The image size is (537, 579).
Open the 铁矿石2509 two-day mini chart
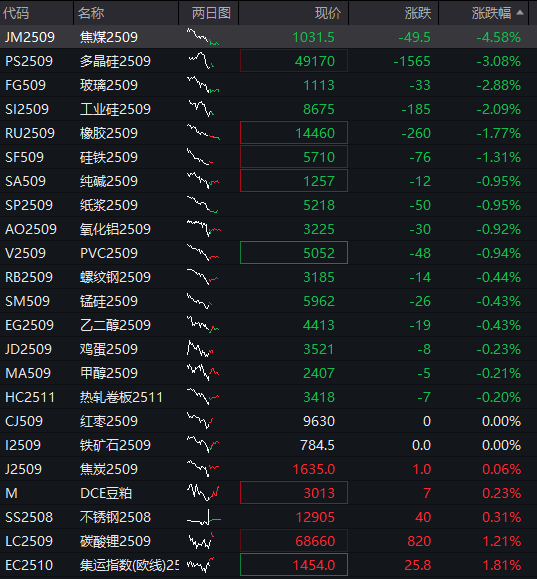(x=203, y=445)
